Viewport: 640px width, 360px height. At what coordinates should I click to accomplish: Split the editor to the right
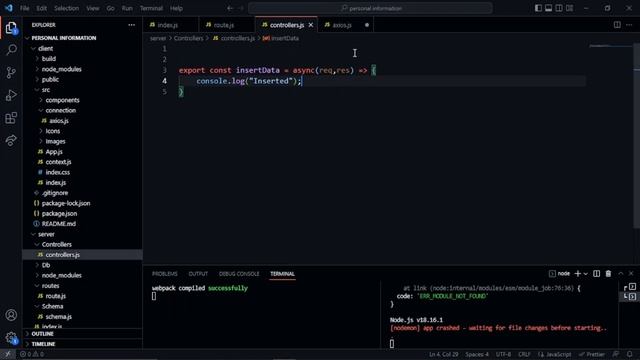617,25
